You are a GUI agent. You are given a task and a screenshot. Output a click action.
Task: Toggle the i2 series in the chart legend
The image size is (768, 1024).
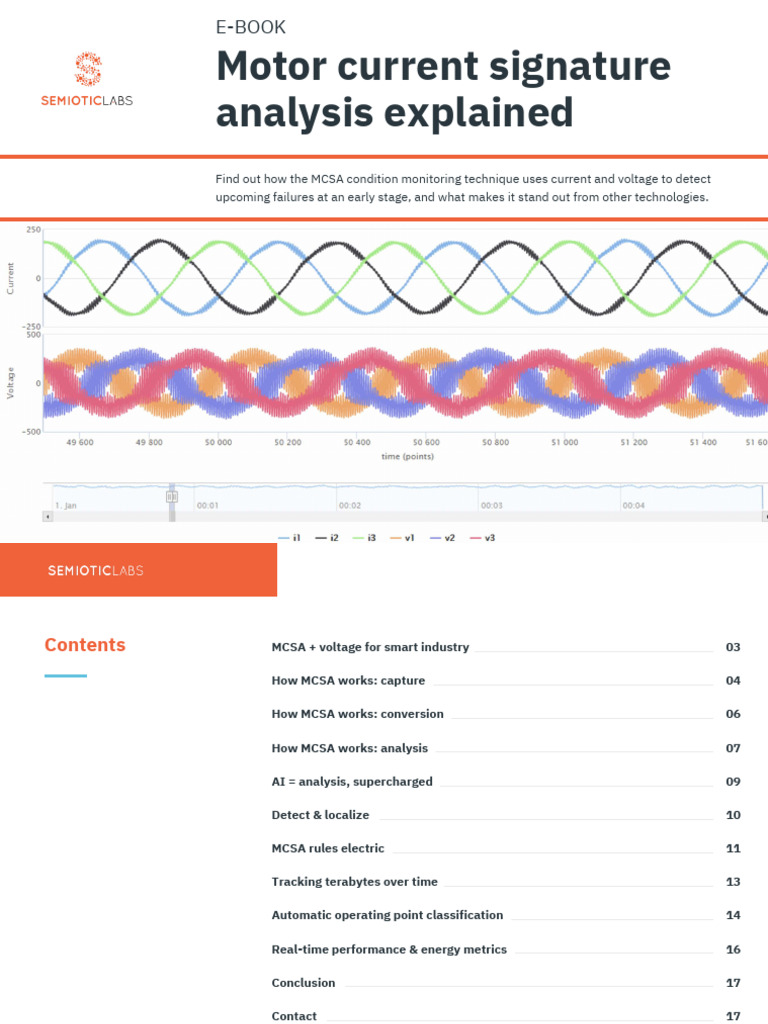pos(327,537)
